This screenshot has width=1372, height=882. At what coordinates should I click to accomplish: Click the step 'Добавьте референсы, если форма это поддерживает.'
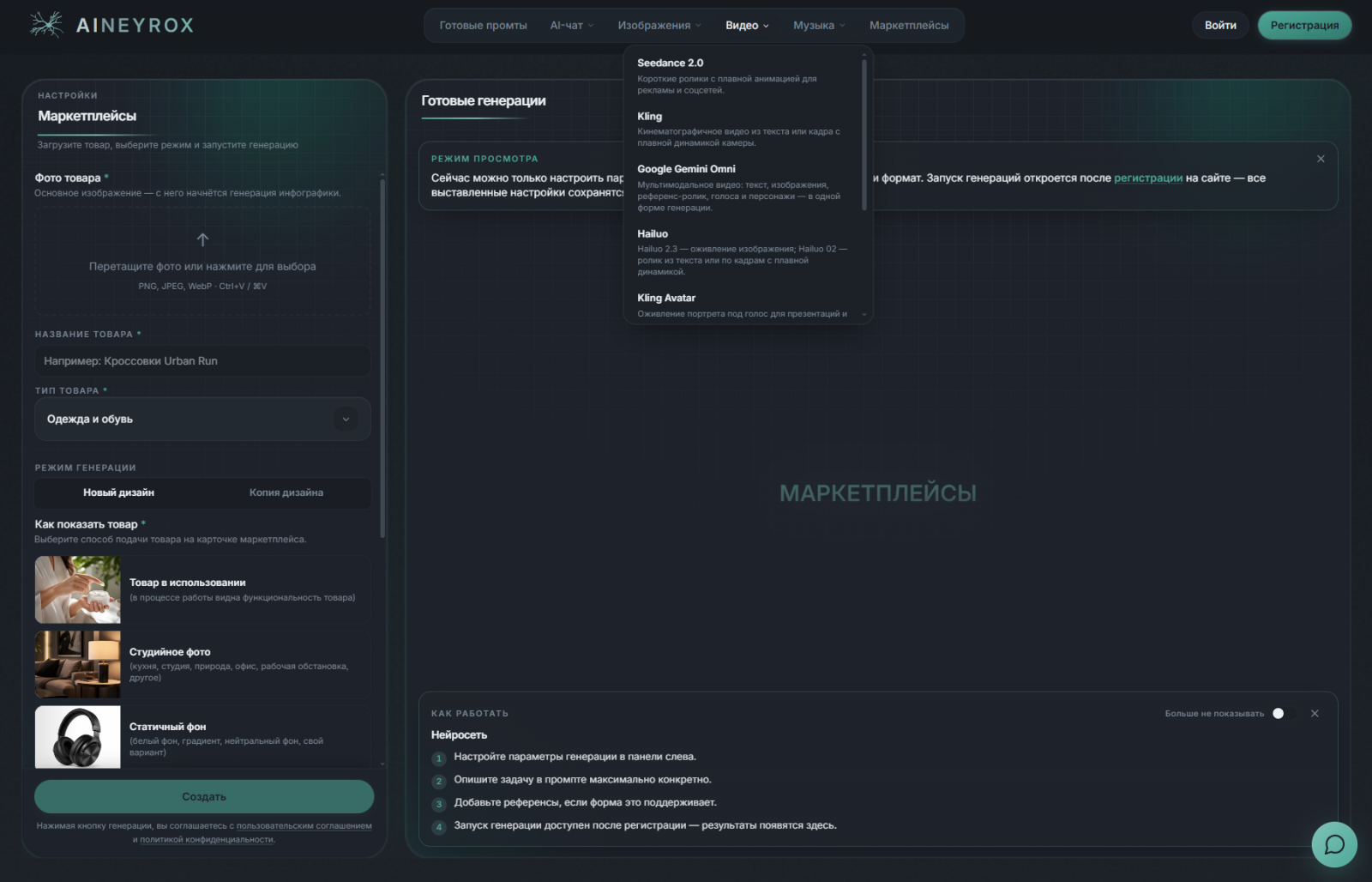click(x=585, y=802)
